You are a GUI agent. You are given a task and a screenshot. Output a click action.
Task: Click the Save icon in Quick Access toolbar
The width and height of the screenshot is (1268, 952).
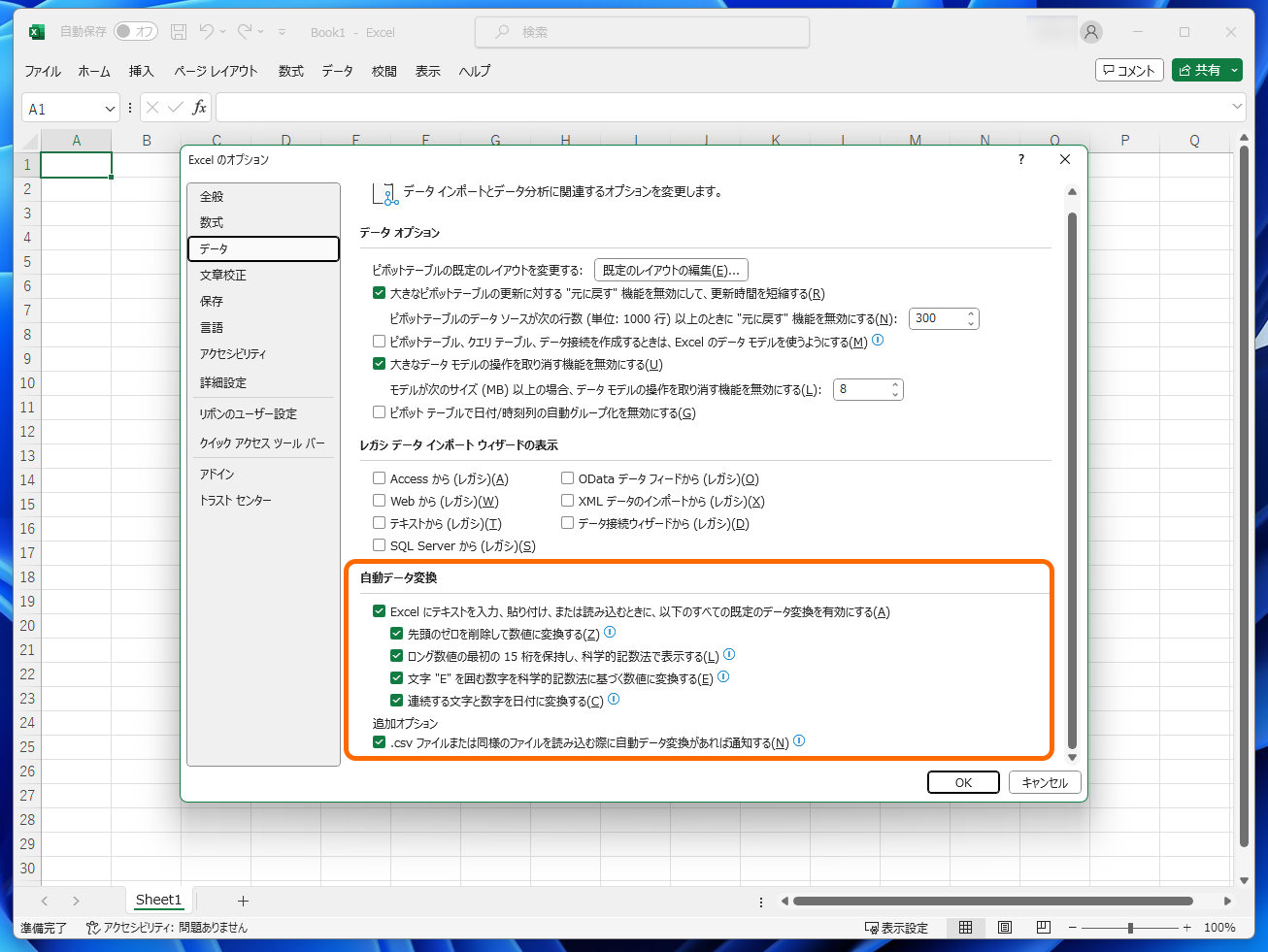[x=178, y=31]
